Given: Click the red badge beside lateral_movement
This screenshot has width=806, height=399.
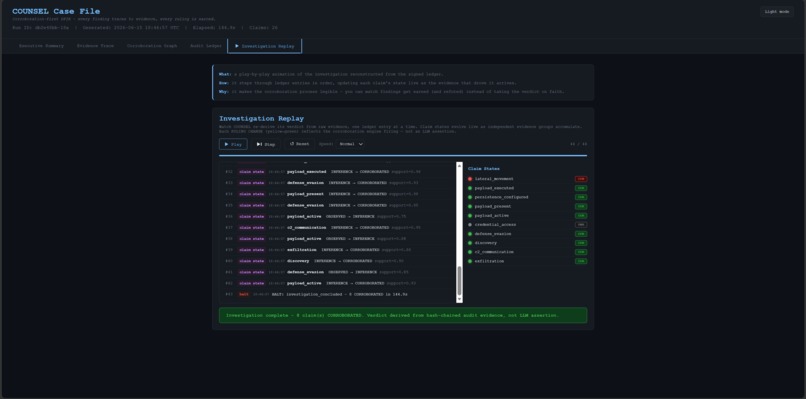Looking at the screenshot, I should (x=581, y=179).
